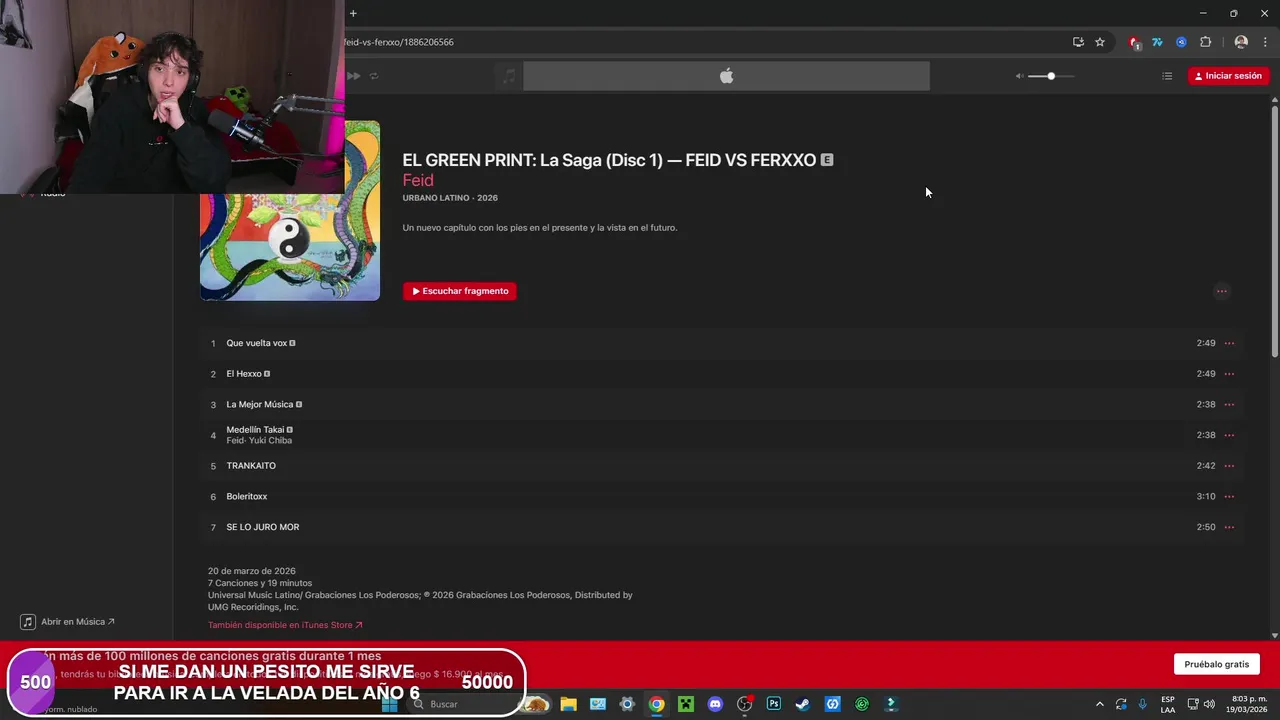The width and height of the screenshot is (1280, 720).
Task: Open the clock and date 8:03 p. m.
Action: click(x=1249, y=704)
